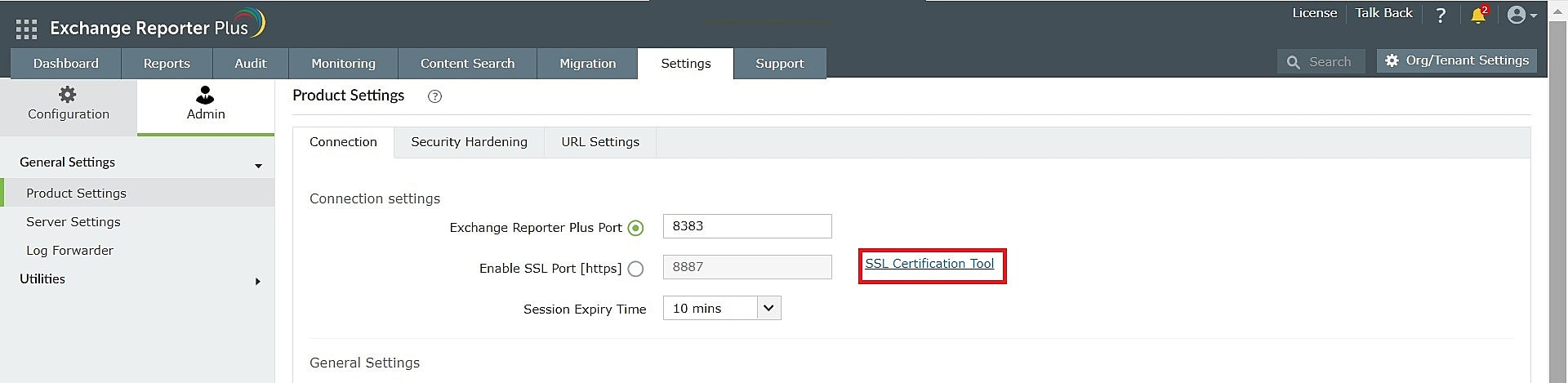Click the Talk Back link
1568x383 pixels.
click(1383, 13)
